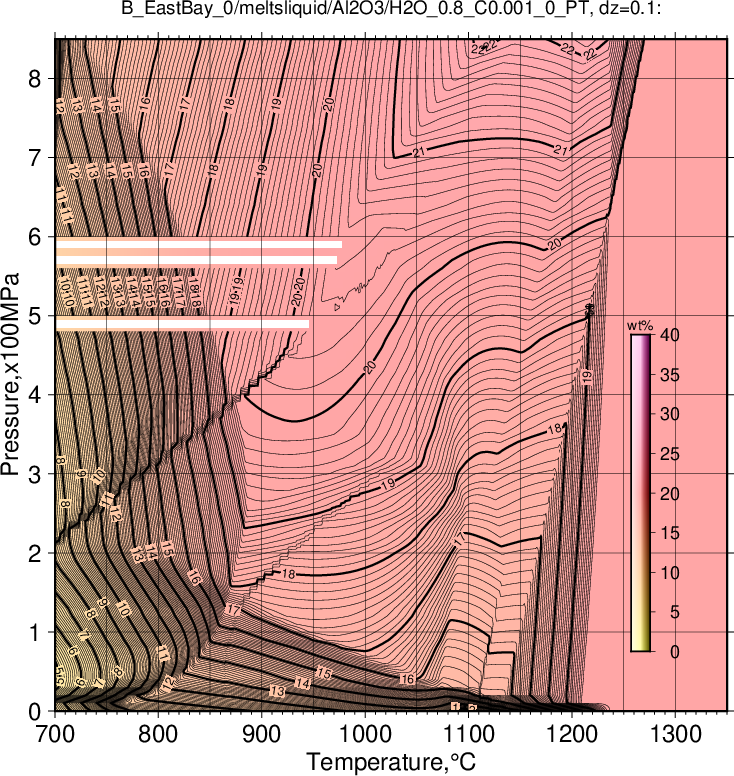Click the 'wt%' unit label above colorbar
Viewport: 734px width, 776px height.
640,326
